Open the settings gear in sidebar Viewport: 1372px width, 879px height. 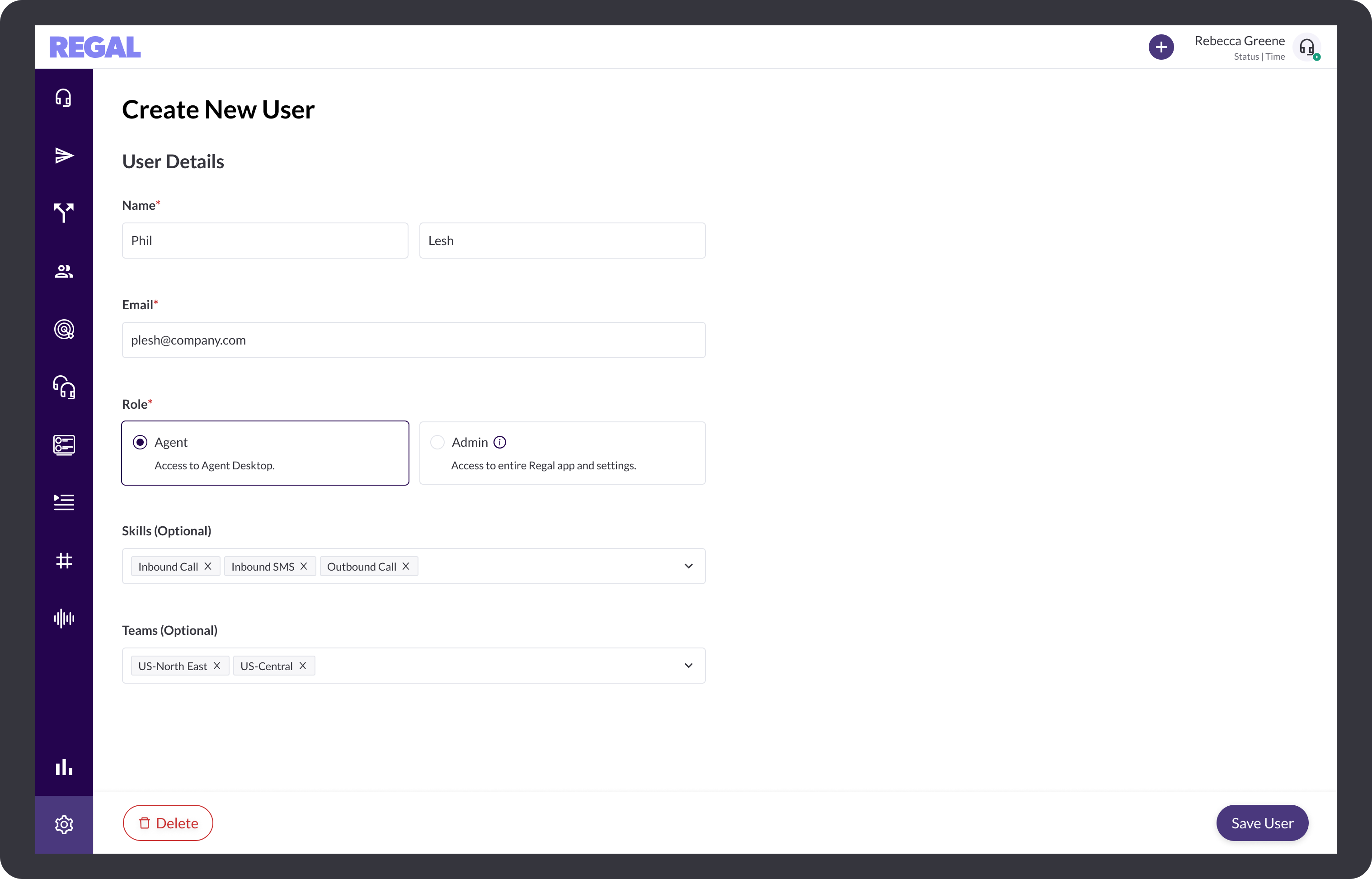pos(64,824)
